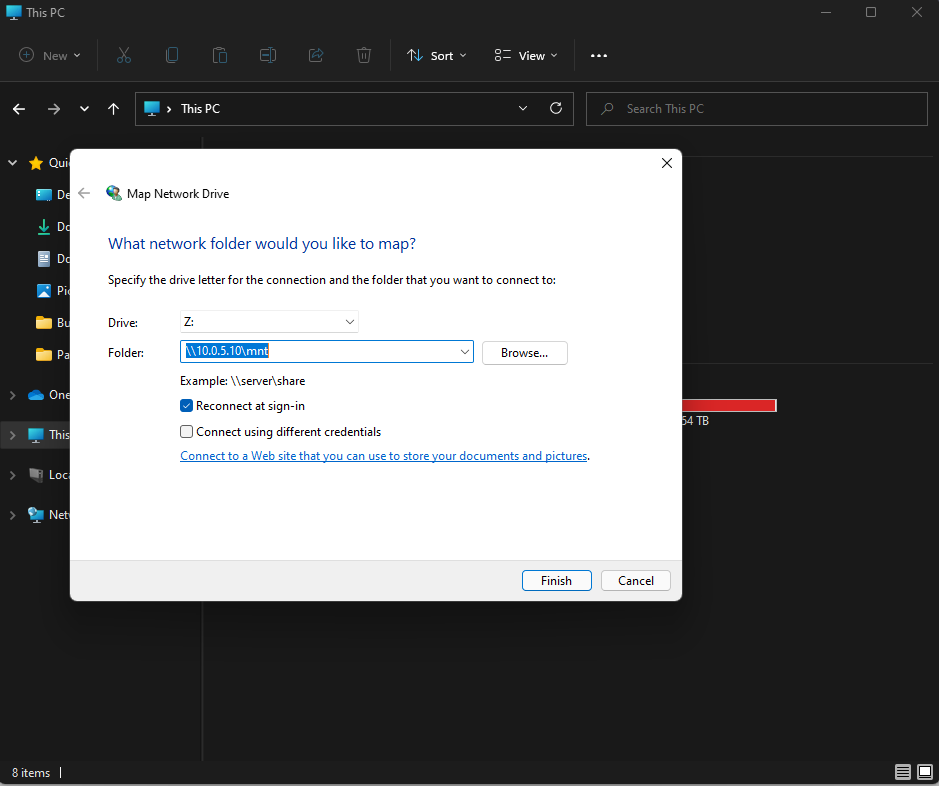Open recent locations chevron dropdown
This screenshot has height=786, width=939.
point(84,109)
